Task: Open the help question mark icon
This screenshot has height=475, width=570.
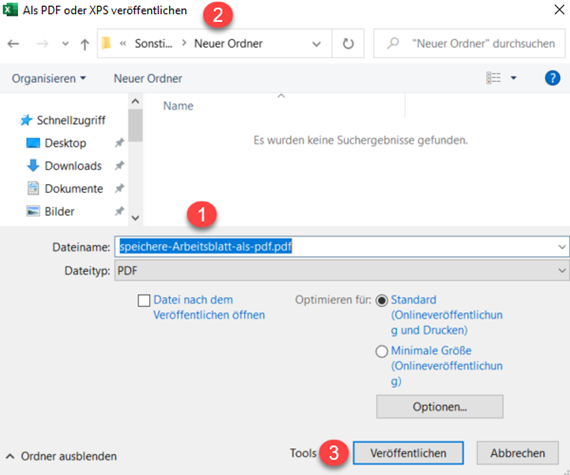Action: 552,78
